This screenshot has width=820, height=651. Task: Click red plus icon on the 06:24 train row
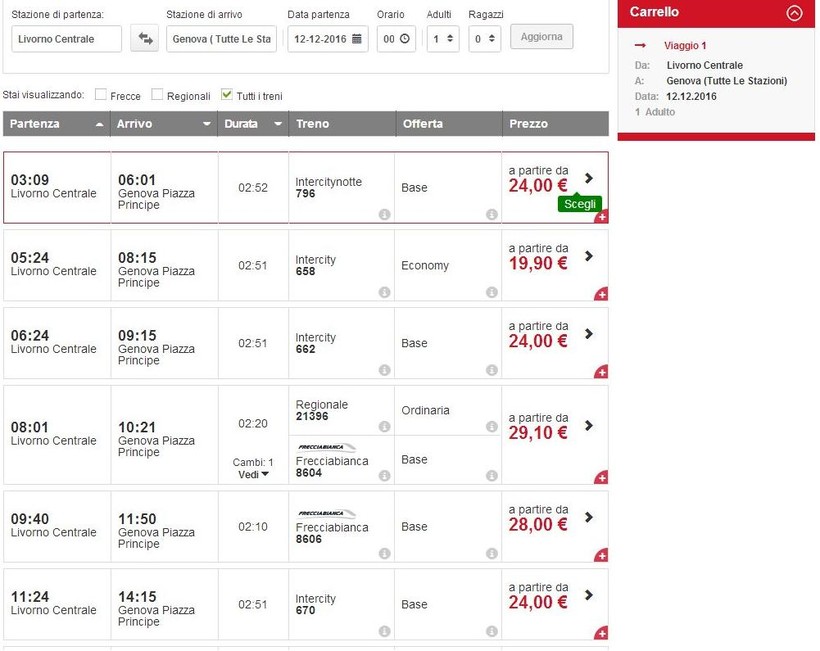601,372
